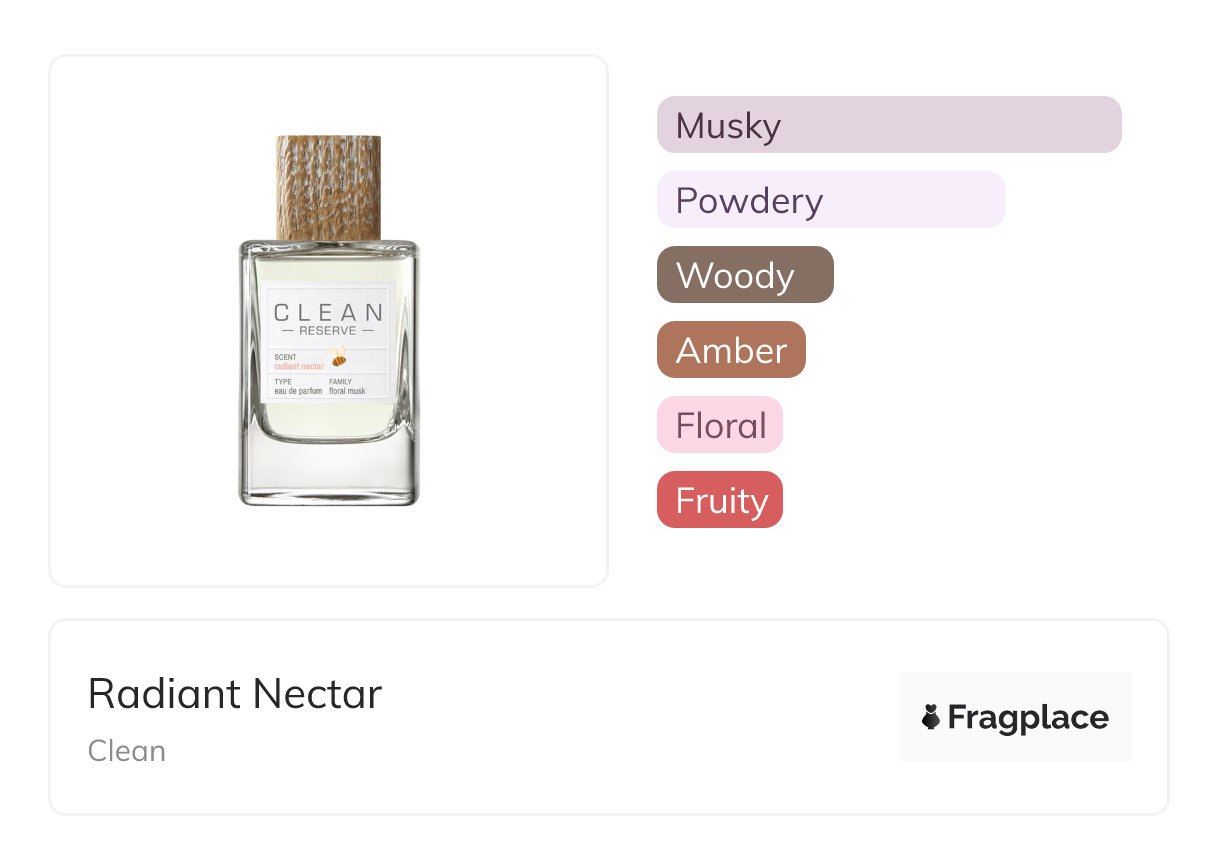1218x864 pixels.
Task: Click 'eau de parfum' type on label
Action: [x=297, y=391]
